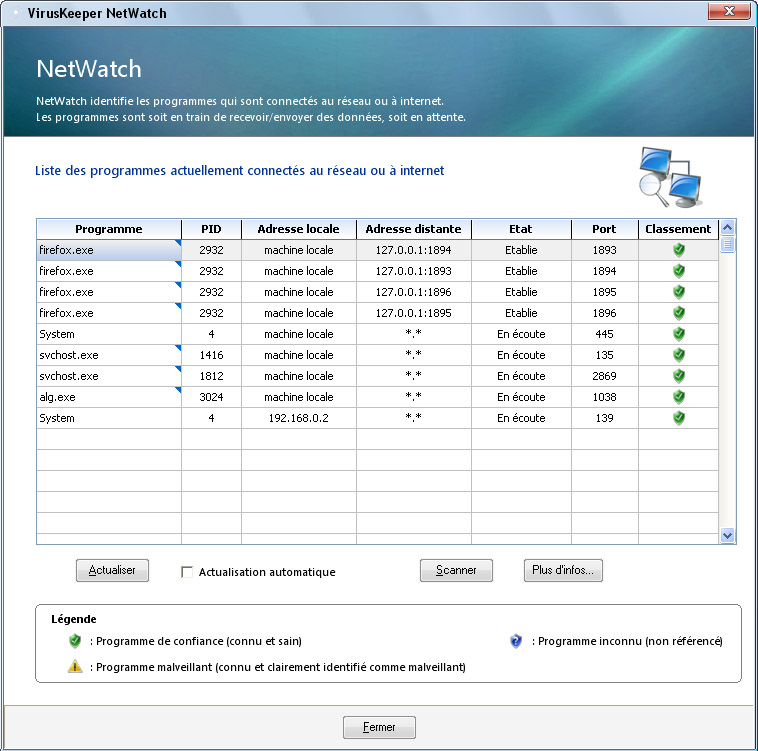Sort by Etat column header
This screenshot has height=751, width=758.
pyautogui.click(x=521, y=229)
